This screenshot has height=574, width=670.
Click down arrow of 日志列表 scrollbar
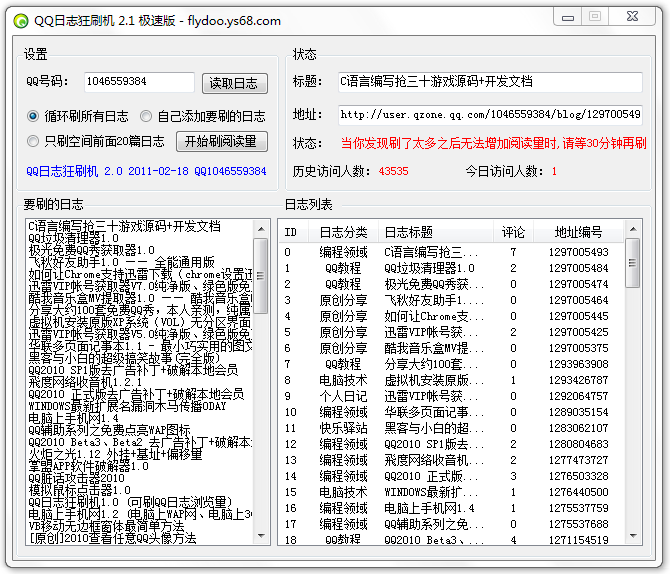(633, 536)
